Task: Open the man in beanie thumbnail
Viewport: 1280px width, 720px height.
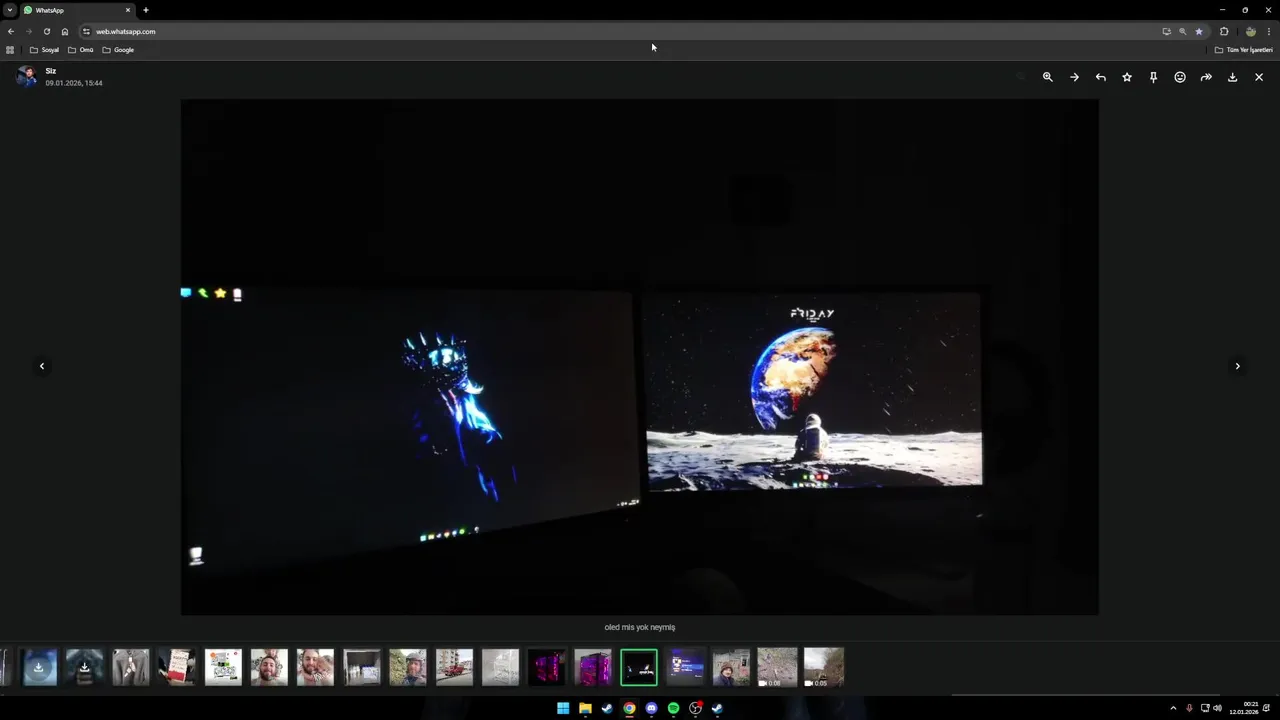Action: pos(731,667)
